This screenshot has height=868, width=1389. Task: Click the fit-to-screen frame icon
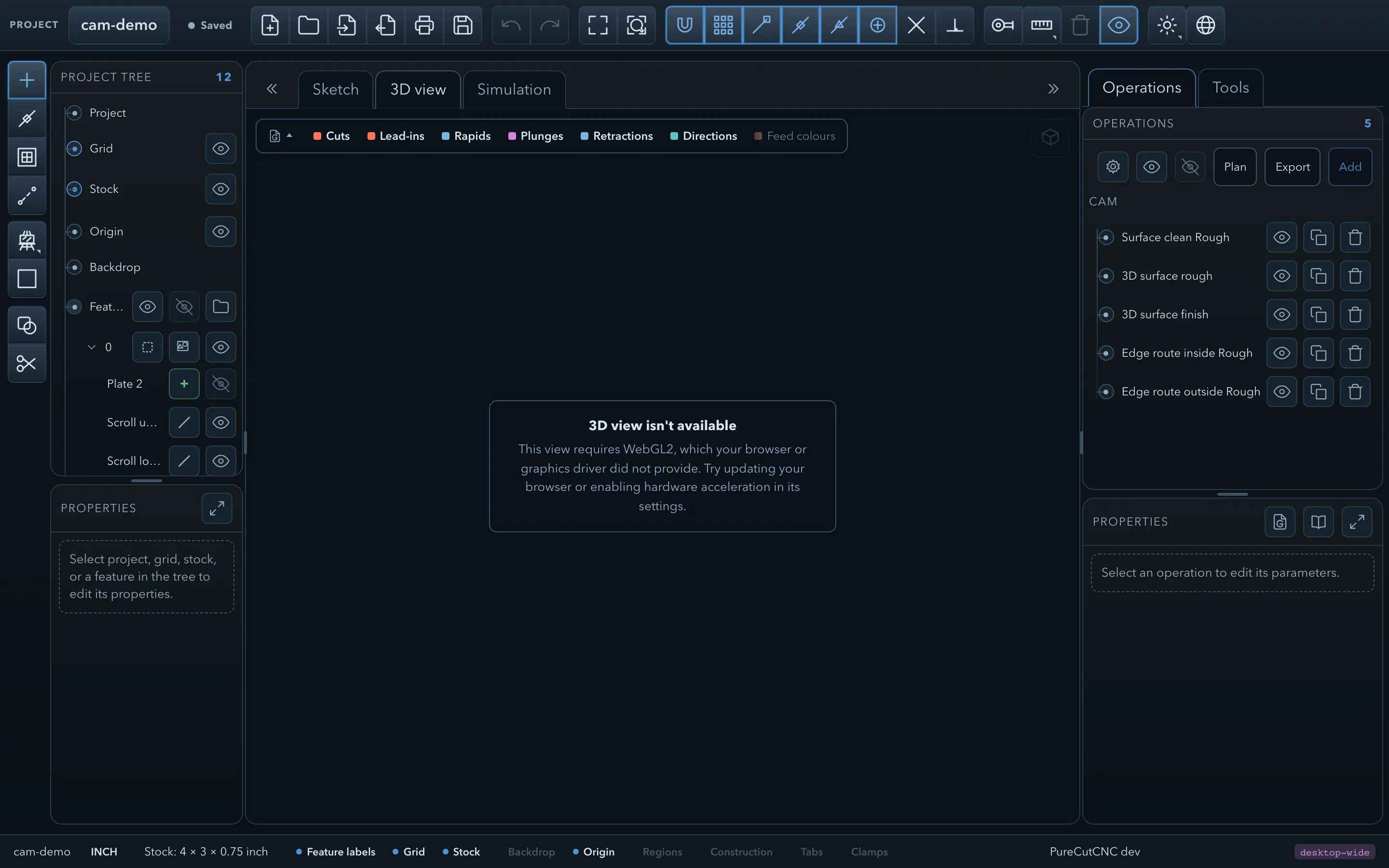tap(598, 25)
